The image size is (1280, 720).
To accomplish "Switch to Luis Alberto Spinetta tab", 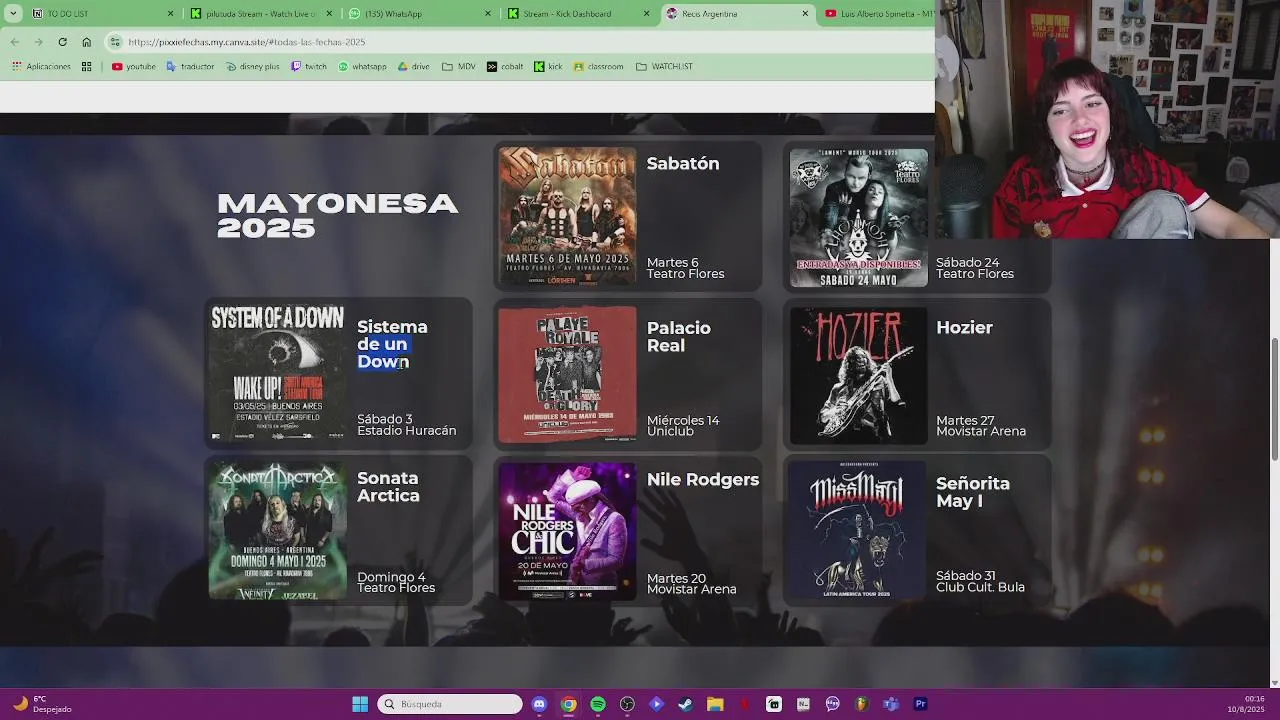I will point(878,14).
